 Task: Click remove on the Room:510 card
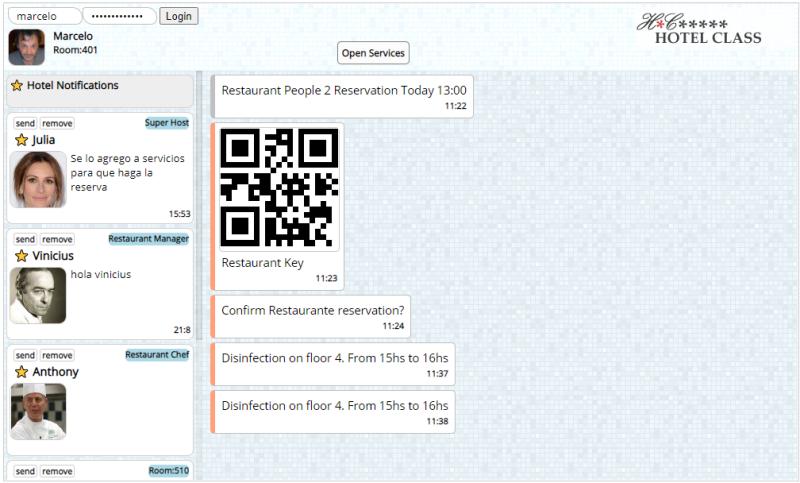click(57, 471)
